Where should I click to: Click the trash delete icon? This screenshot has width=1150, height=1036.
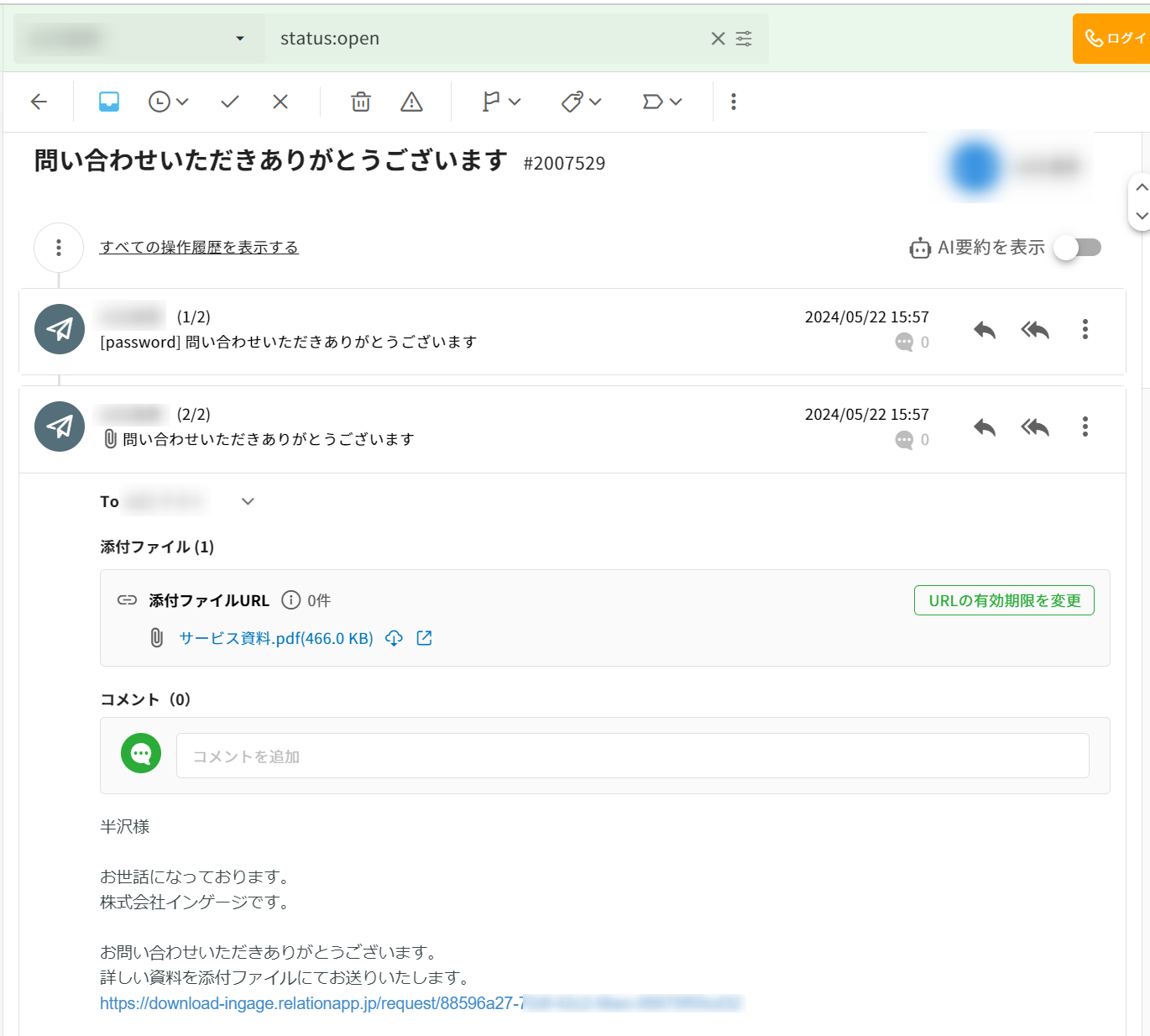click(x=361, y=102)
